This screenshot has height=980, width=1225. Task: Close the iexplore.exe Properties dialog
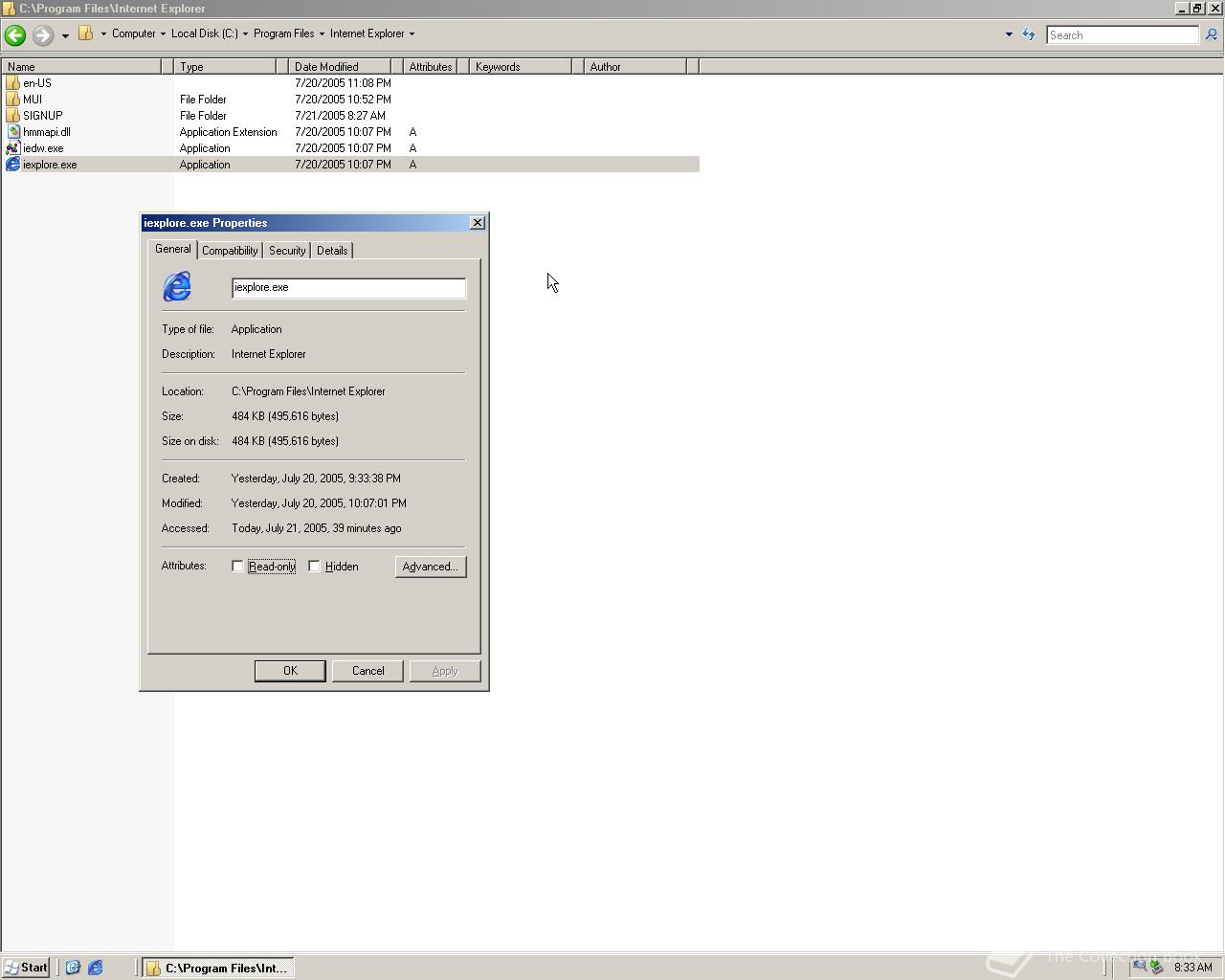[x=478, y=223]
